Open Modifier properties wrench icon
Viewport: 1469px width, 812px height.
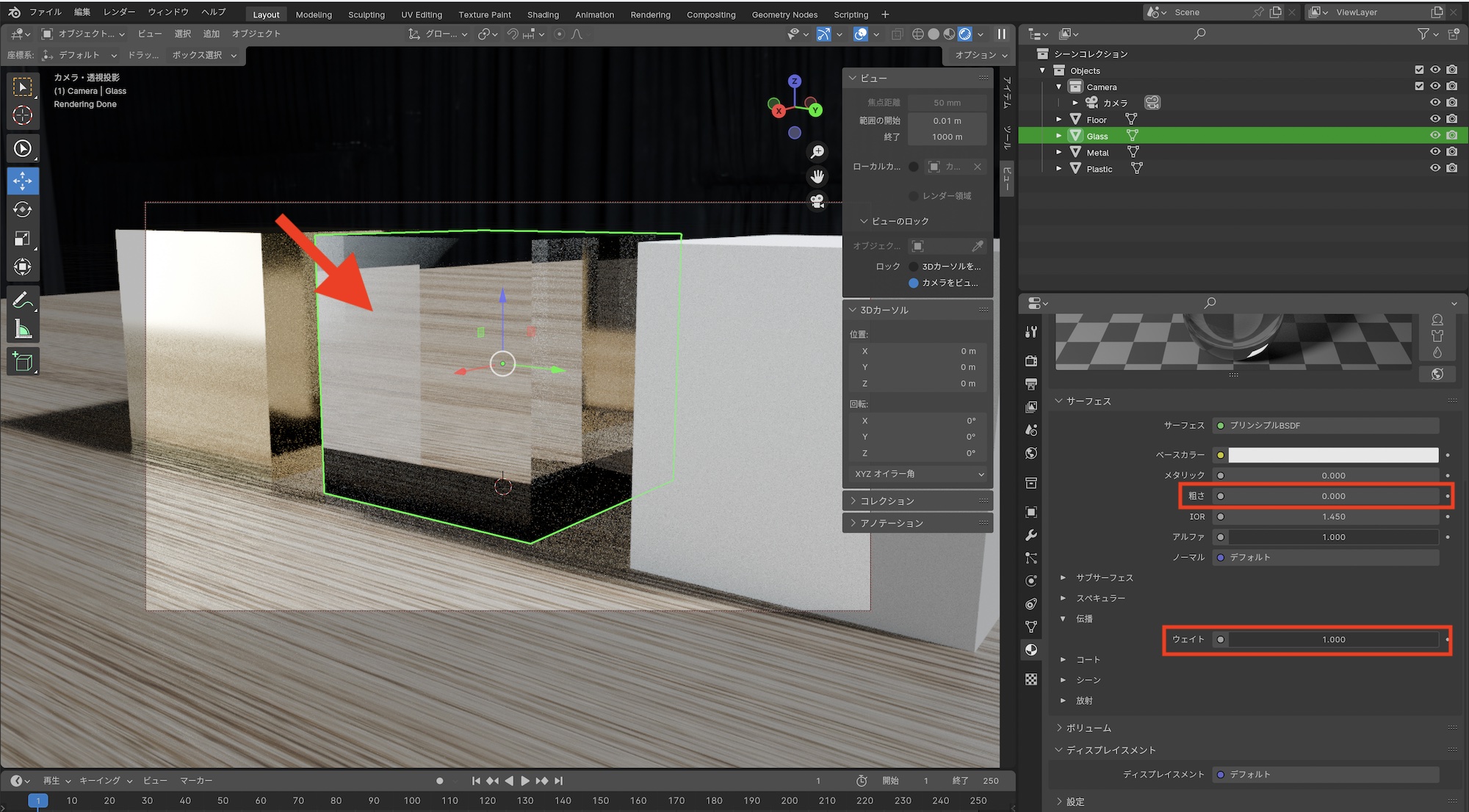[1031, 535]
